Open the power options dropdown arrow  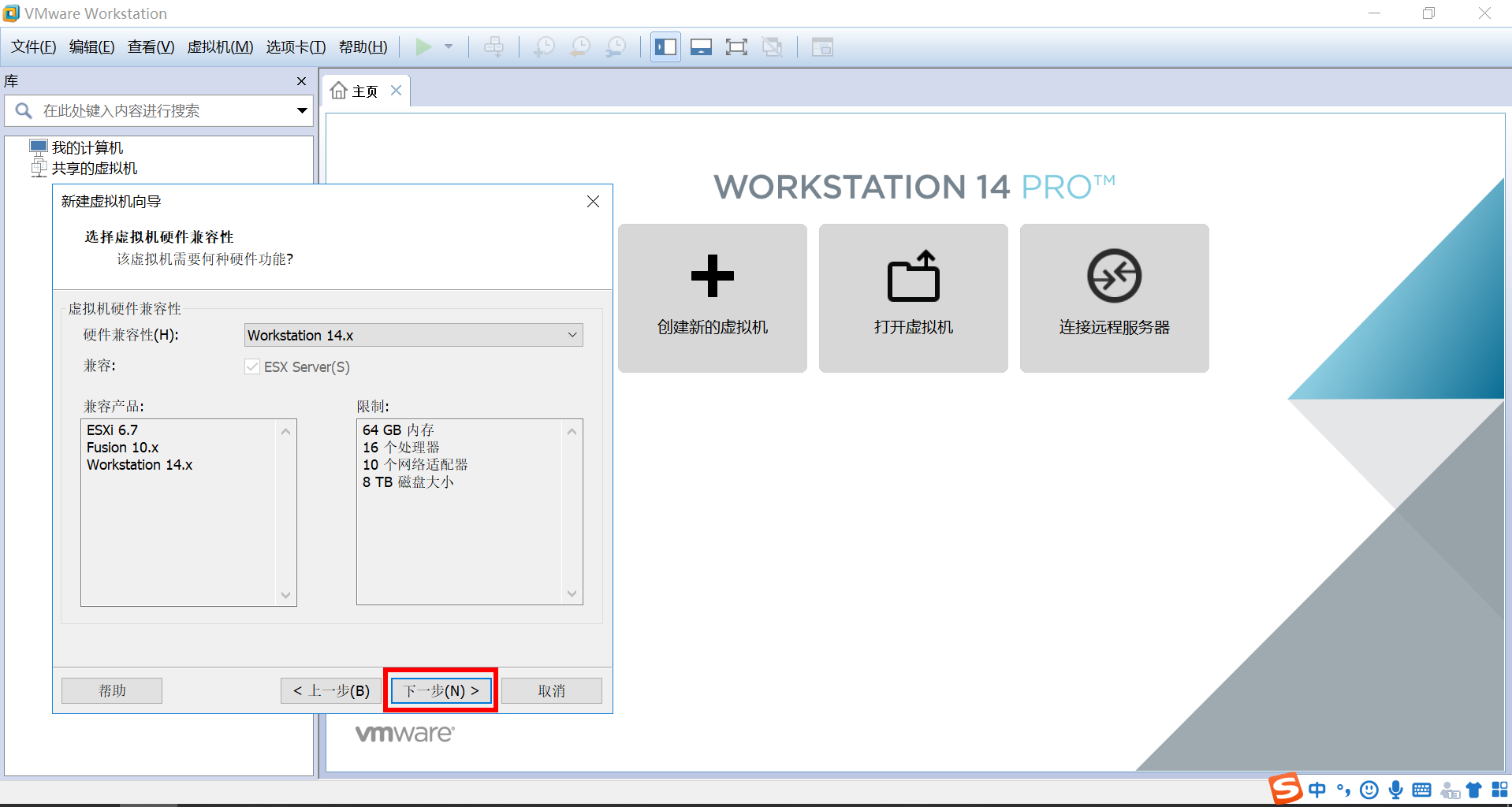(449, 47)
